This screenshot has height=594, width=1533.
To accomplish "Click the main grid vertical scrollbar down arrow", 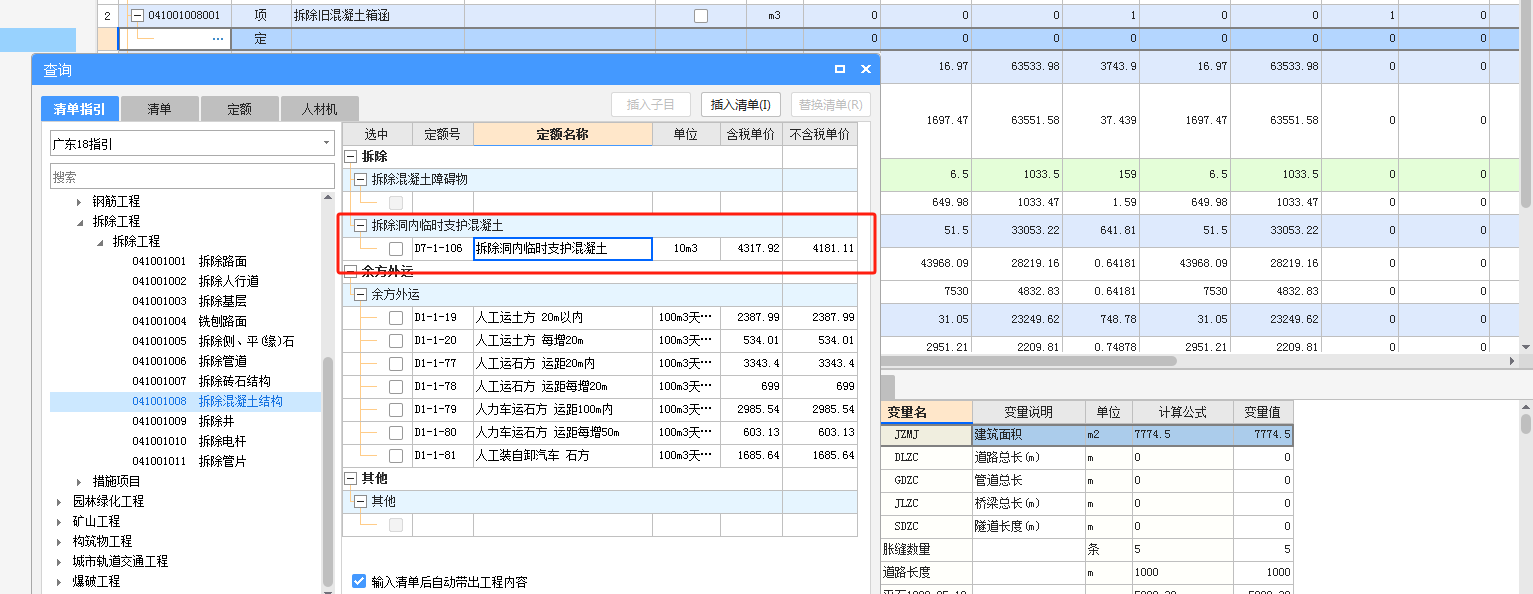I will (x=1525, y=347).
